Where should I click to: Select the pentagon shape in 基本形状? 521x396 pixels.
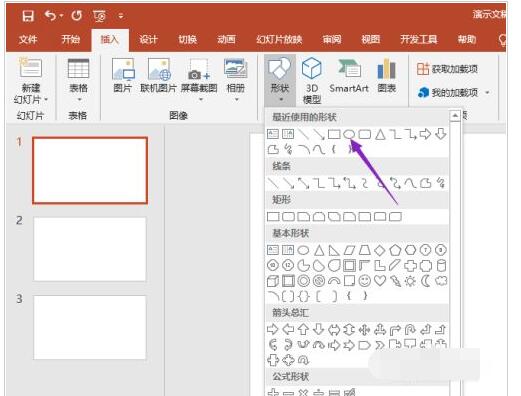click(395, 250)
